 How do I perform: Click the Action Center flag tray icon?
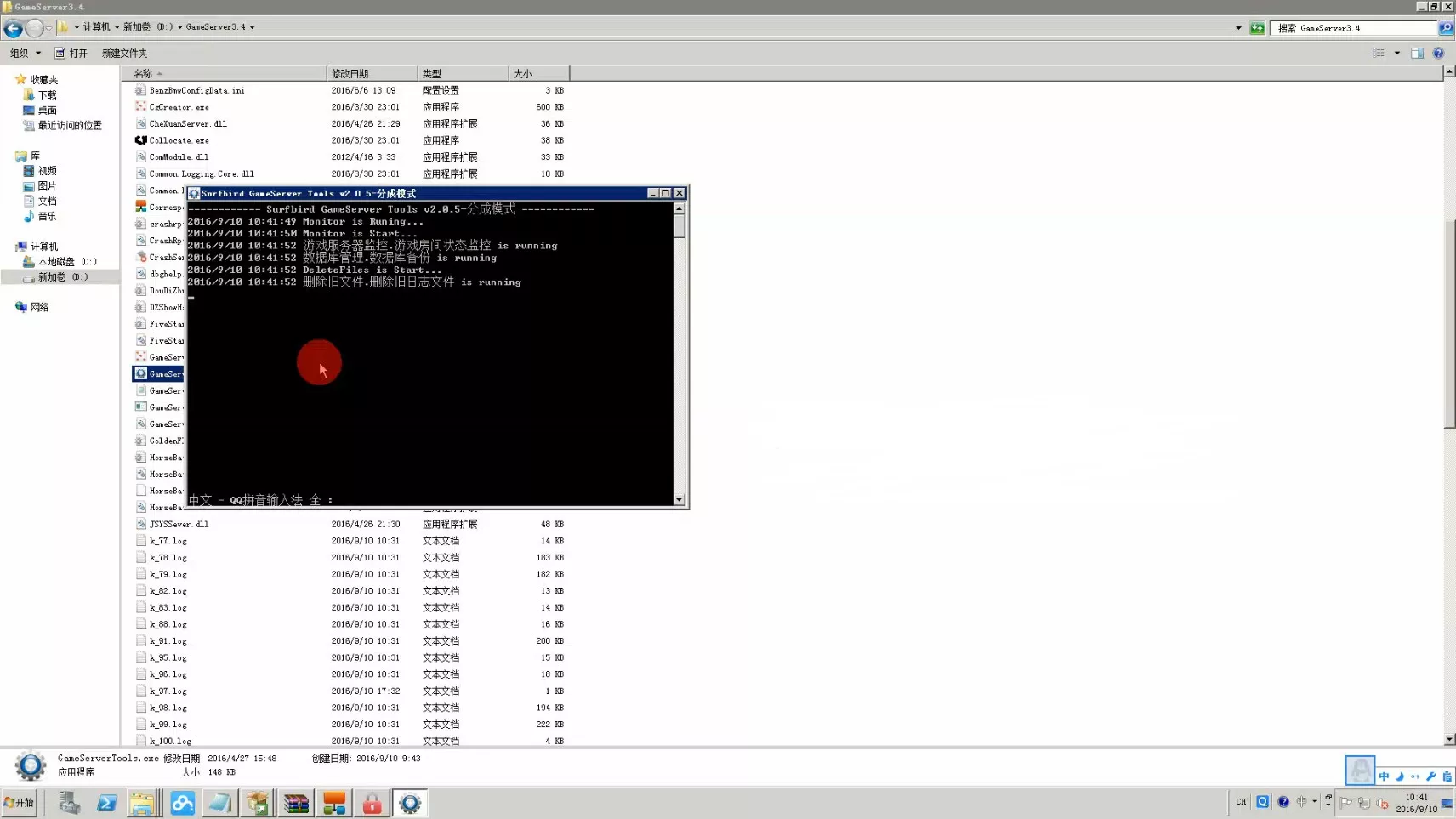[x=1346, y=803]
